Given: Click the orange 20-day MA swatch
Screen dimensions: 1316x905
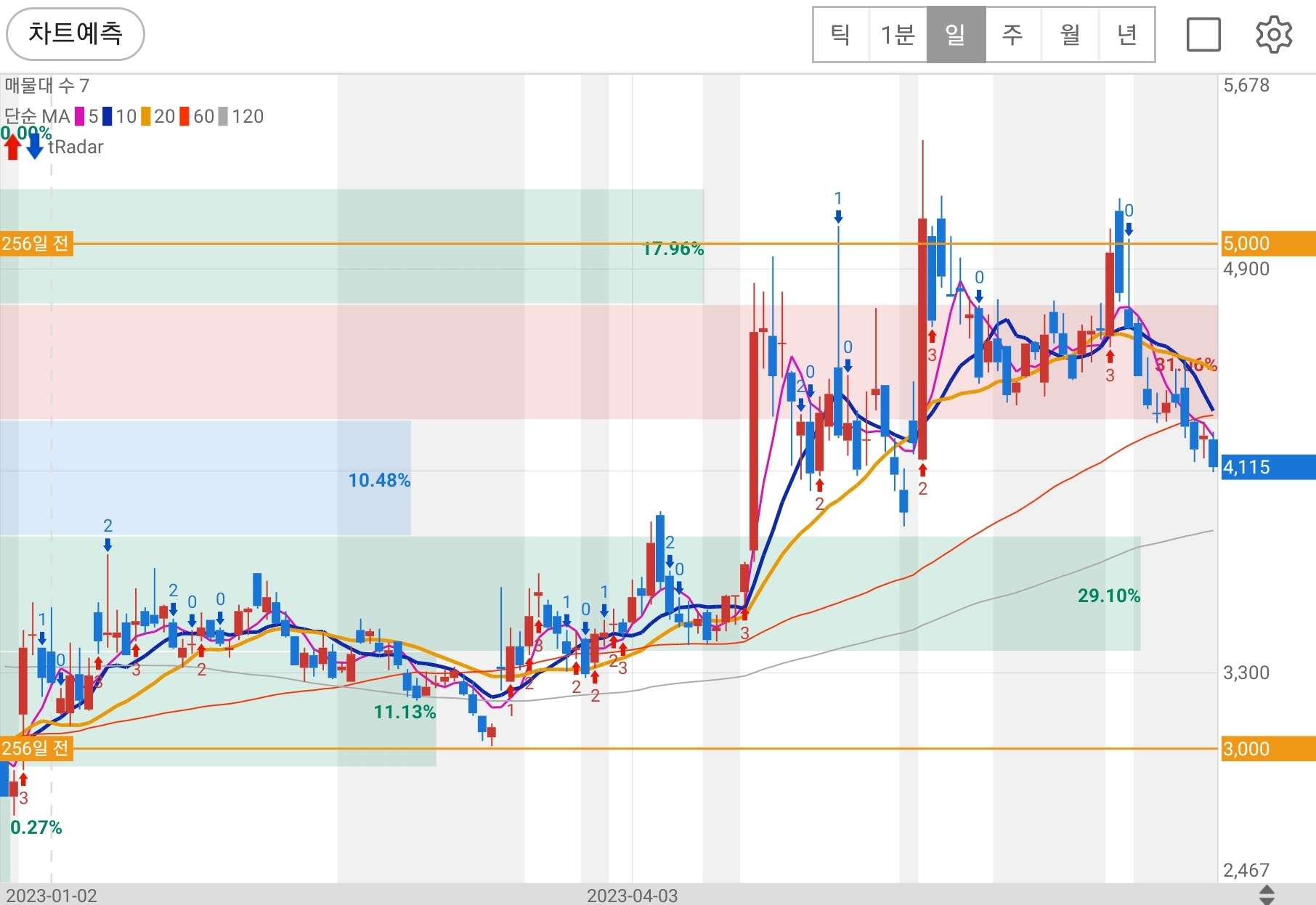Looking at the screenshot, I should (x=146, y=116).
